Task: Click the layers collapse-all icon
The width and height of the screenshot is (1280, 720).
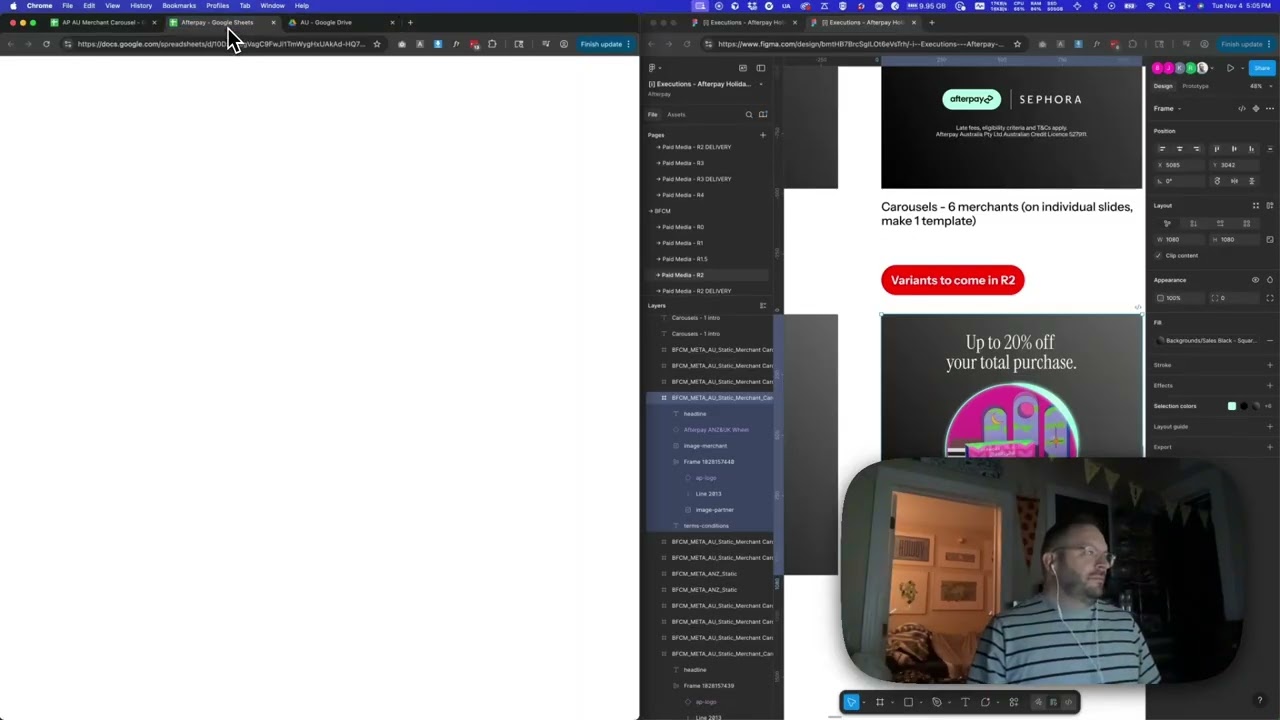Action: [x=763, y=305]
